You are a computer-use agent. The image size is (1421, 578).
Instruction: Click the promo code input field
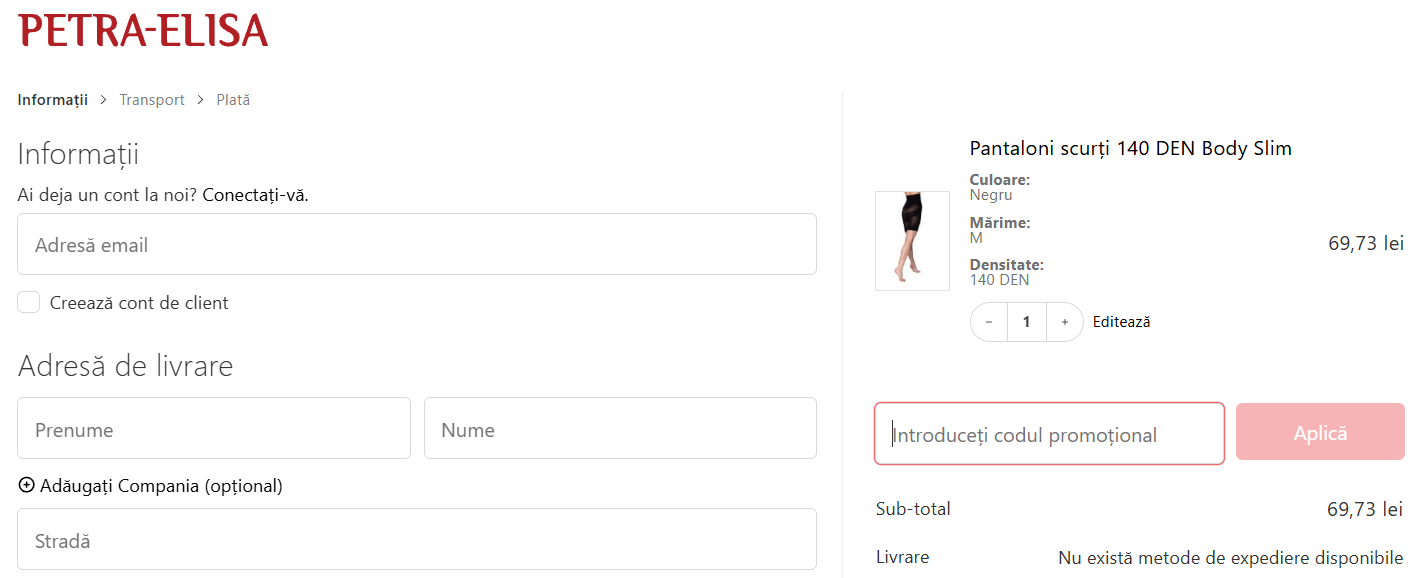coord(1049,435)
